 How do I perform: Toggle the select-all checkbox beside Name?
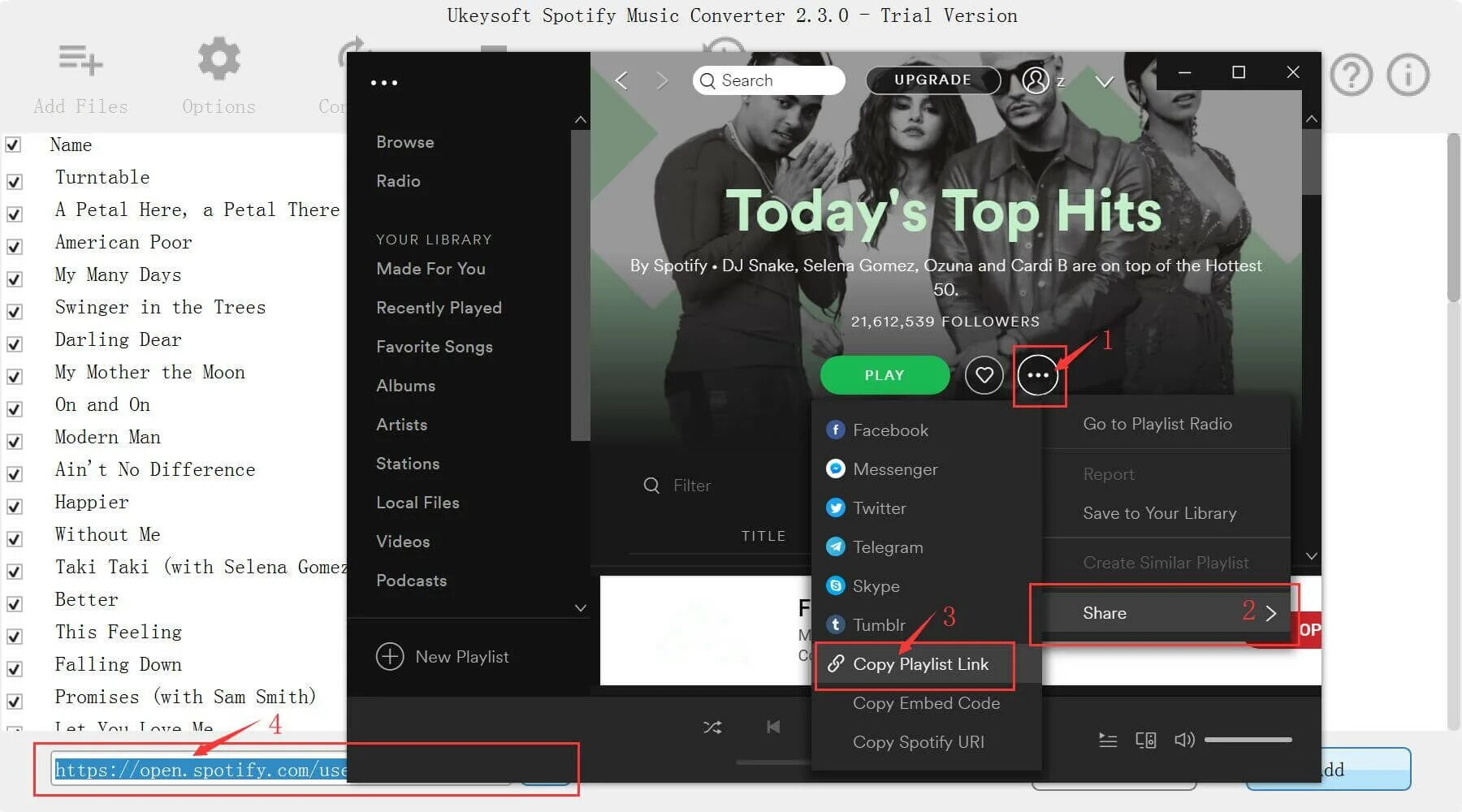click(13, 145)
